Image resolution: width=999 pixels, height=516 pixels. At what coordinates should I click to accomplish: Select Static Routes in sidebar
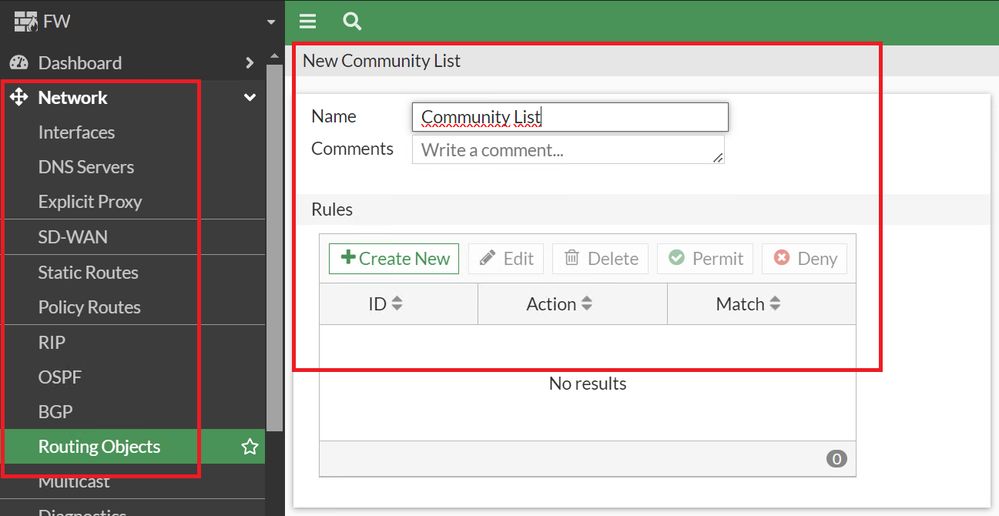[x=88, y=272]
